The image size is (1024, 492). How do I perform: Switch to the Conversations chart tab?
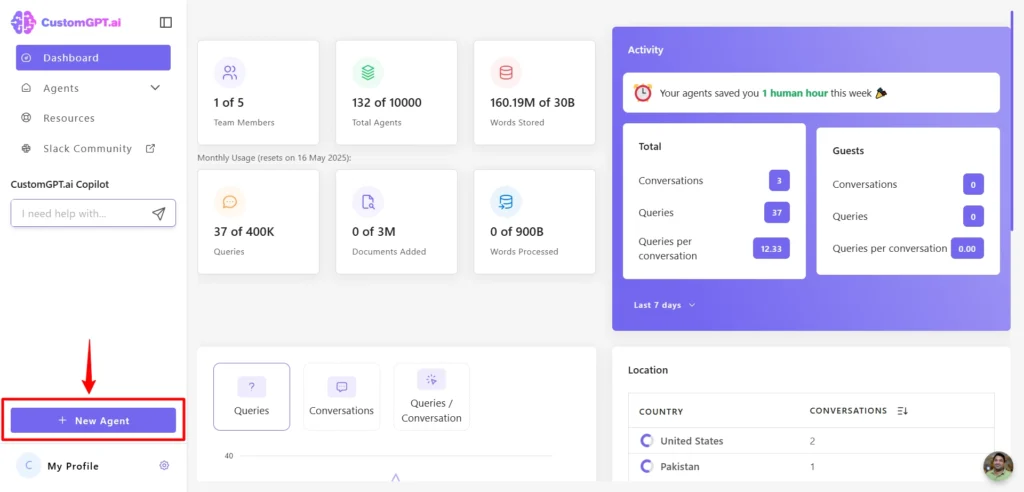click(342, 397)
